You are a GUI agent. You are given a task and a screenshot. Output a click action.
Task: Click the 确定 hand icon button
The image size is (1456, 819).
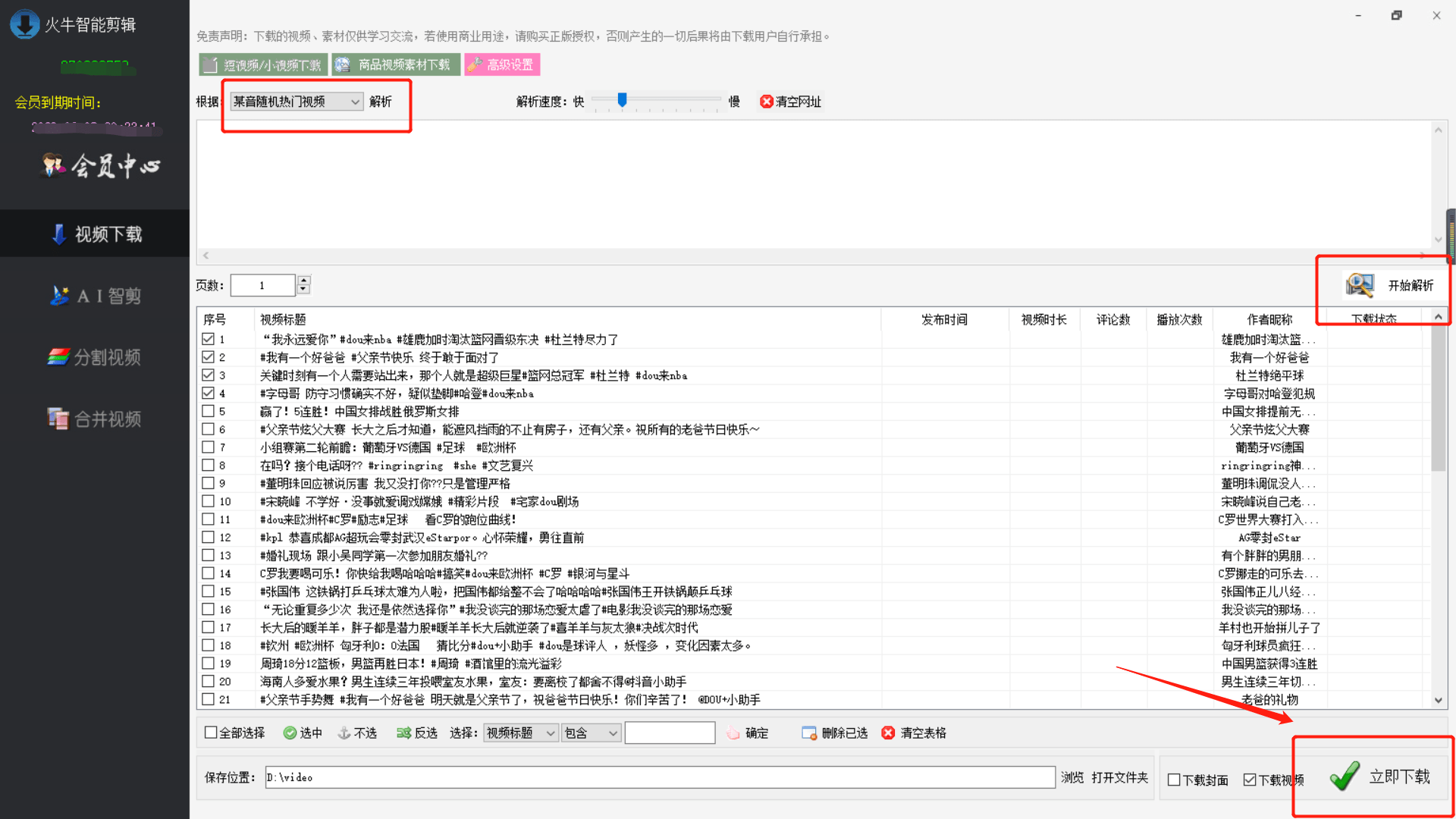click(733, 733)
